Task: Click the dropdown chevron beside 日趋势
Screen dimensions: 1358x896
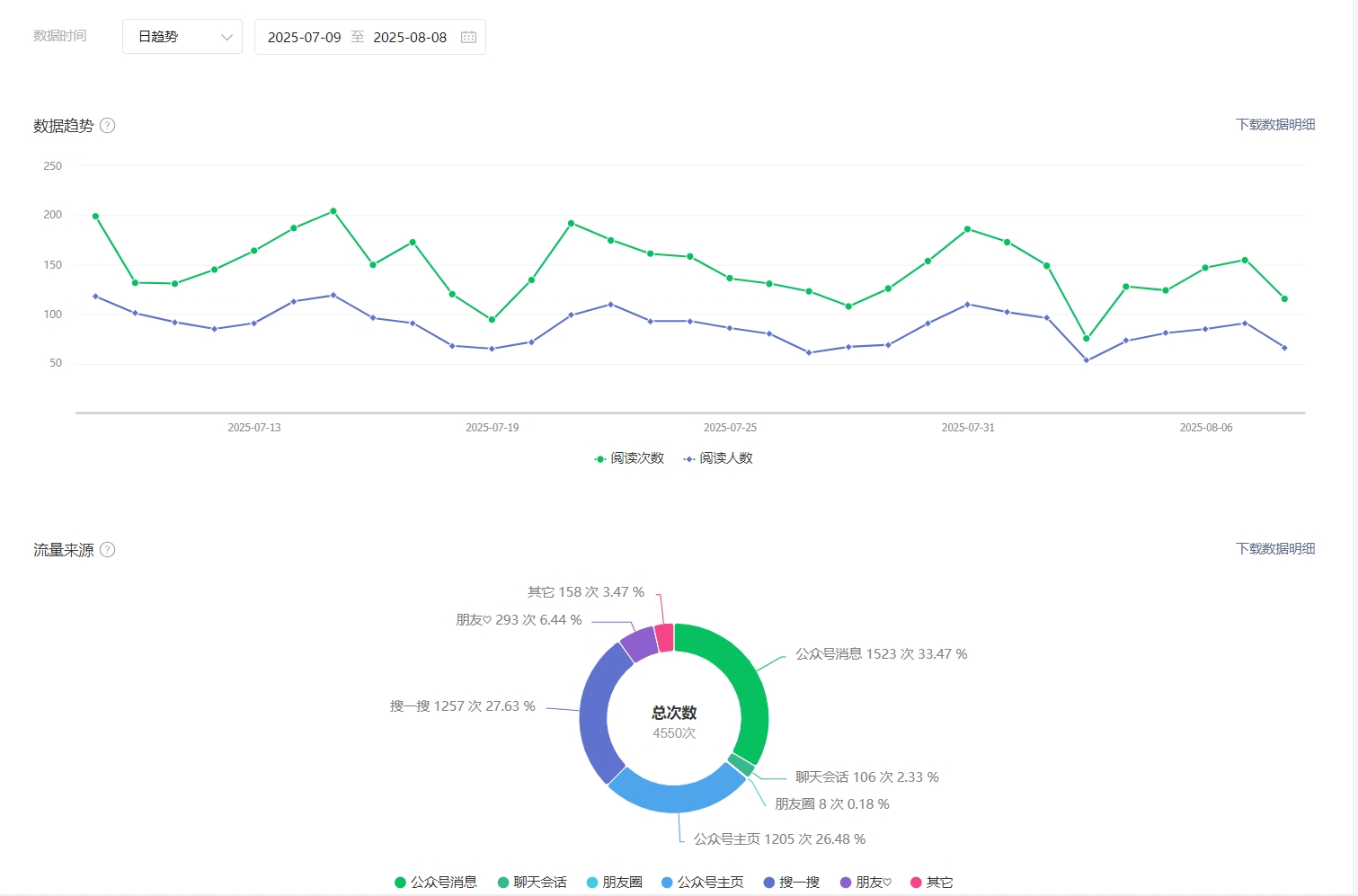Action: [x=226, y=38]
